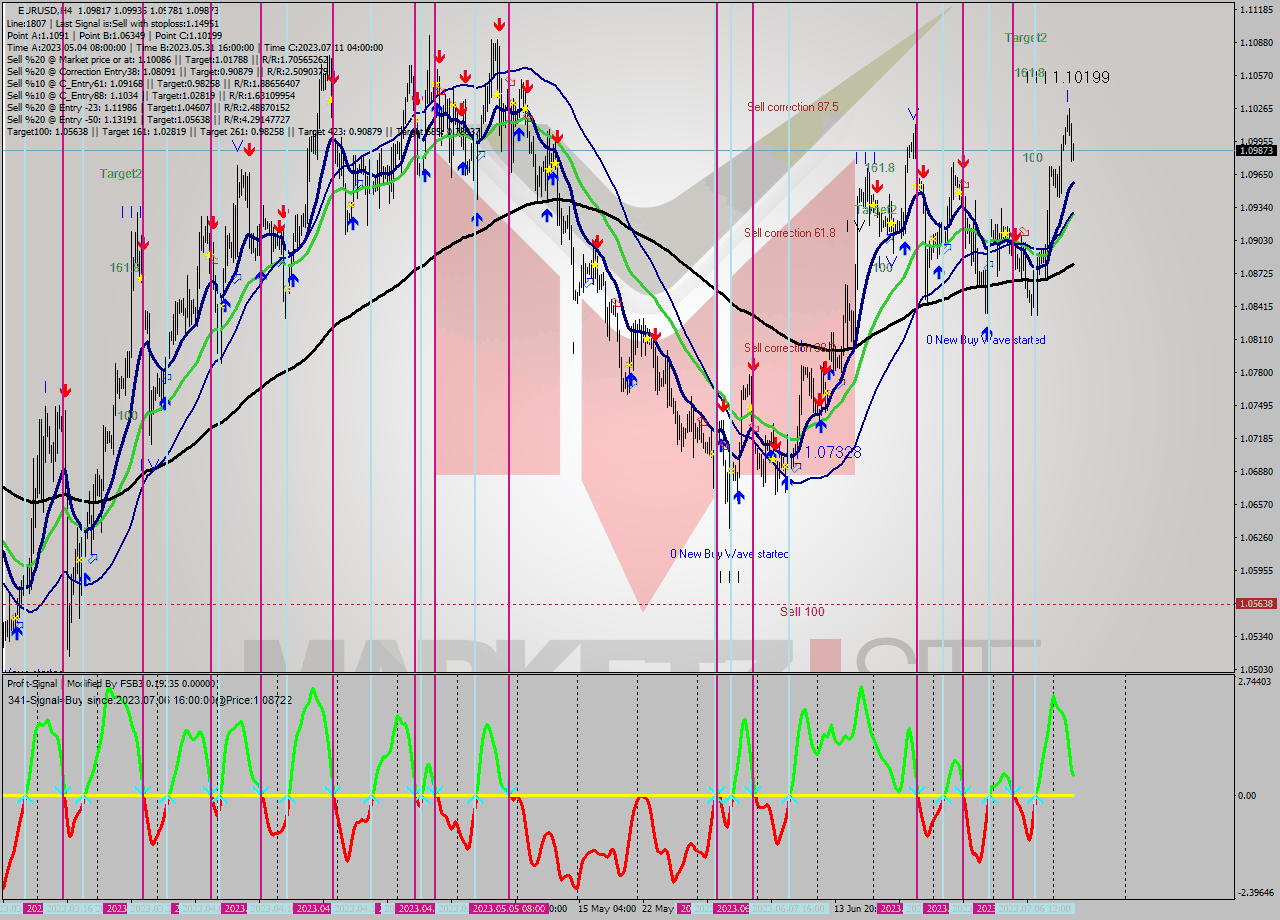Click the 161.8 label beside 1.10199
Viewport: 1280px width, 920px height.
pos(1030,74)
